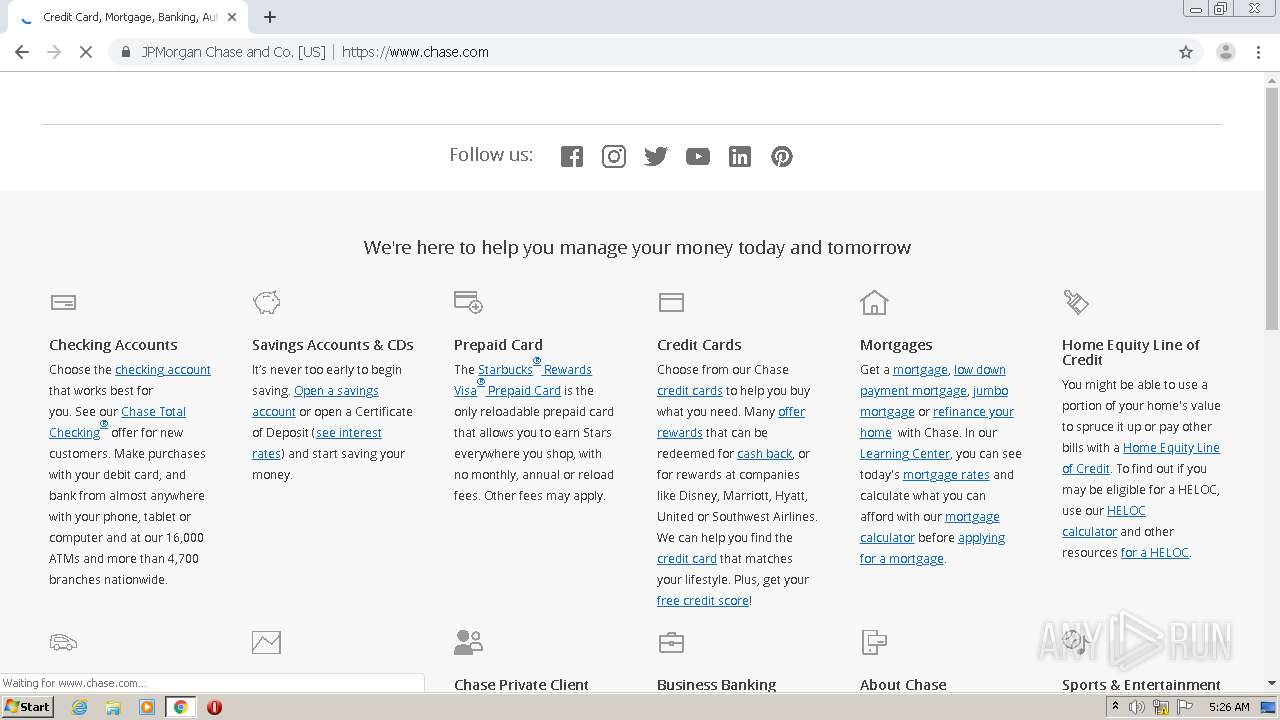Stop page loading with the X button
This screenshot has height=720, width=1280.
[x=86, y=52]
